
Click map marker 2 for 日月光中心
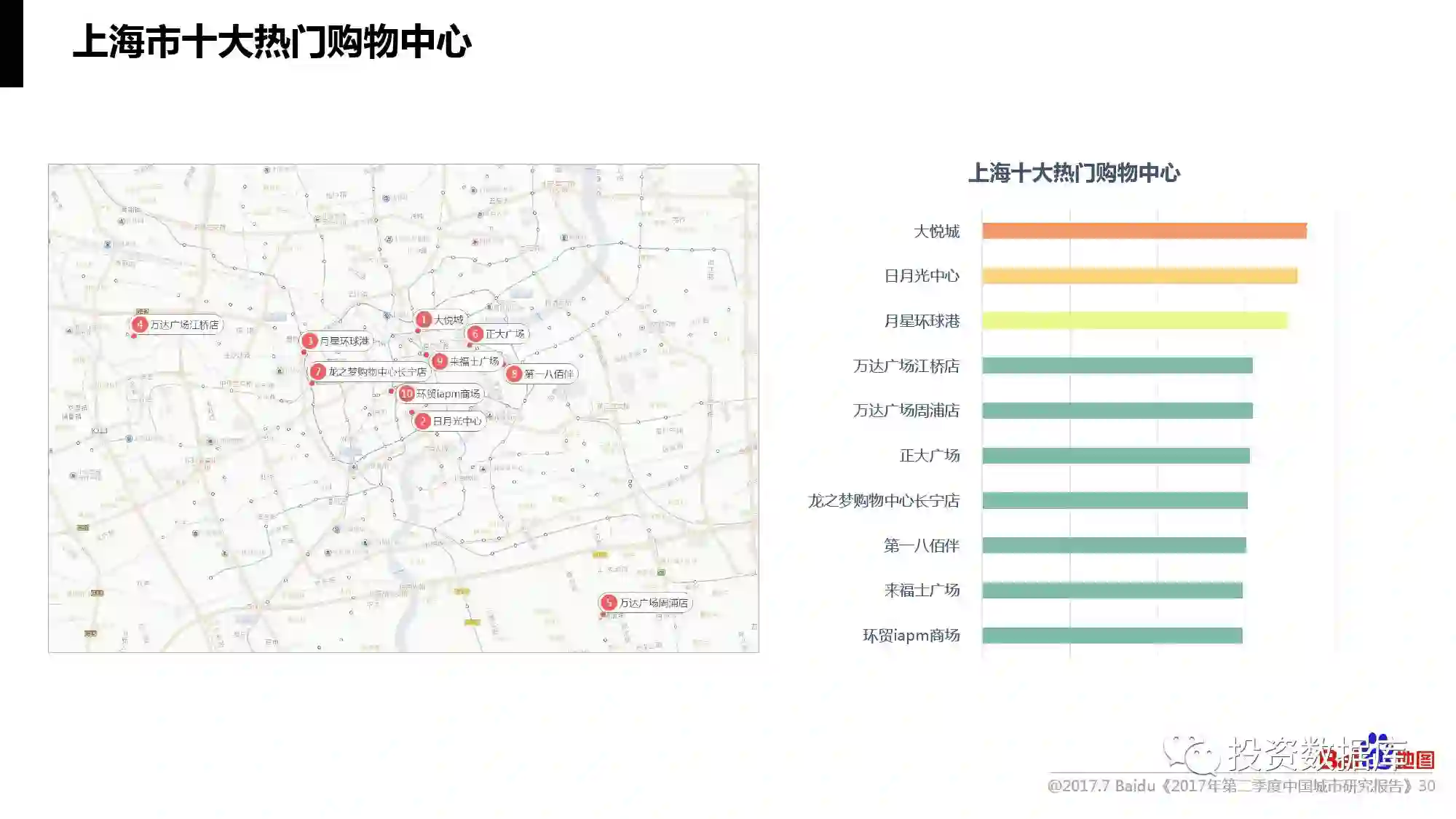[x=422, y=421]
